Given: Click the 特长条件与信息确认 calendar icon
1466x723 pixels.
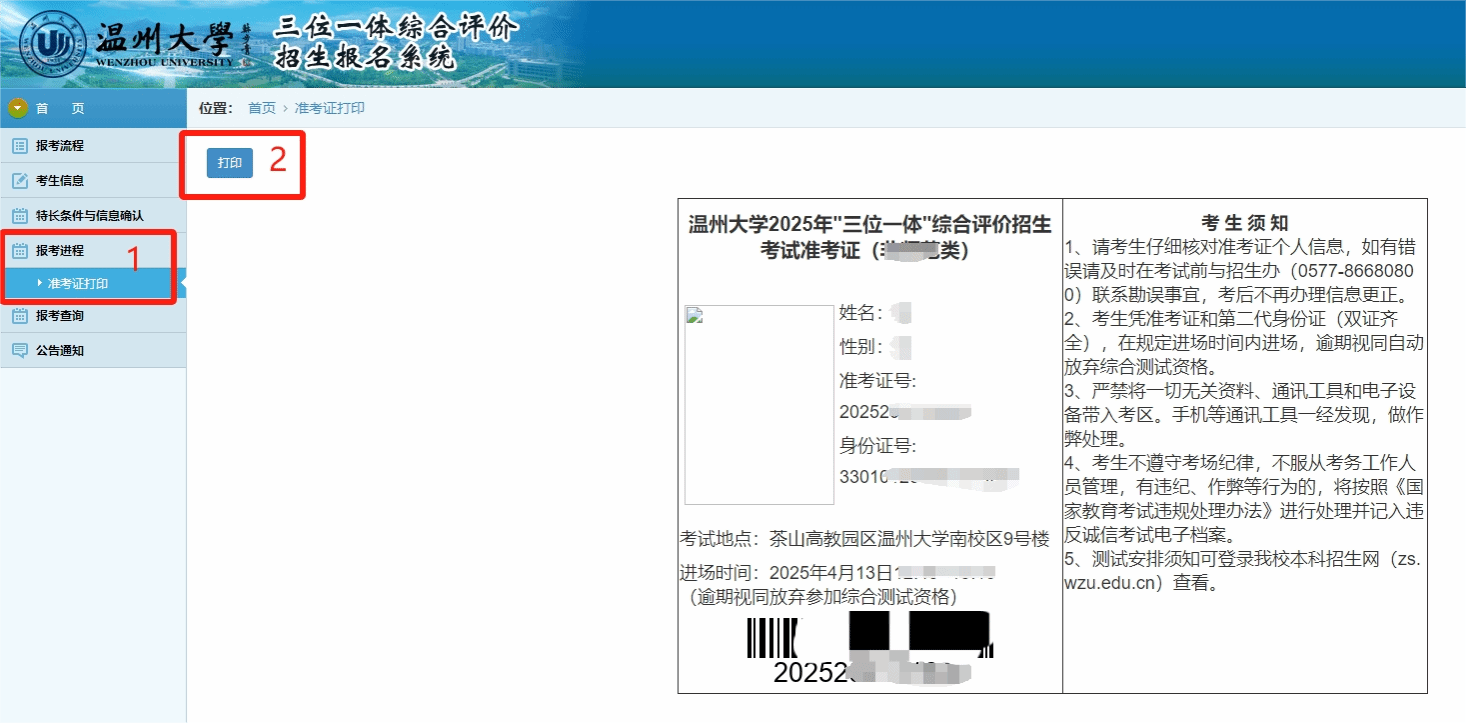Looking at the screenshot, I should [x=19, y=215].
